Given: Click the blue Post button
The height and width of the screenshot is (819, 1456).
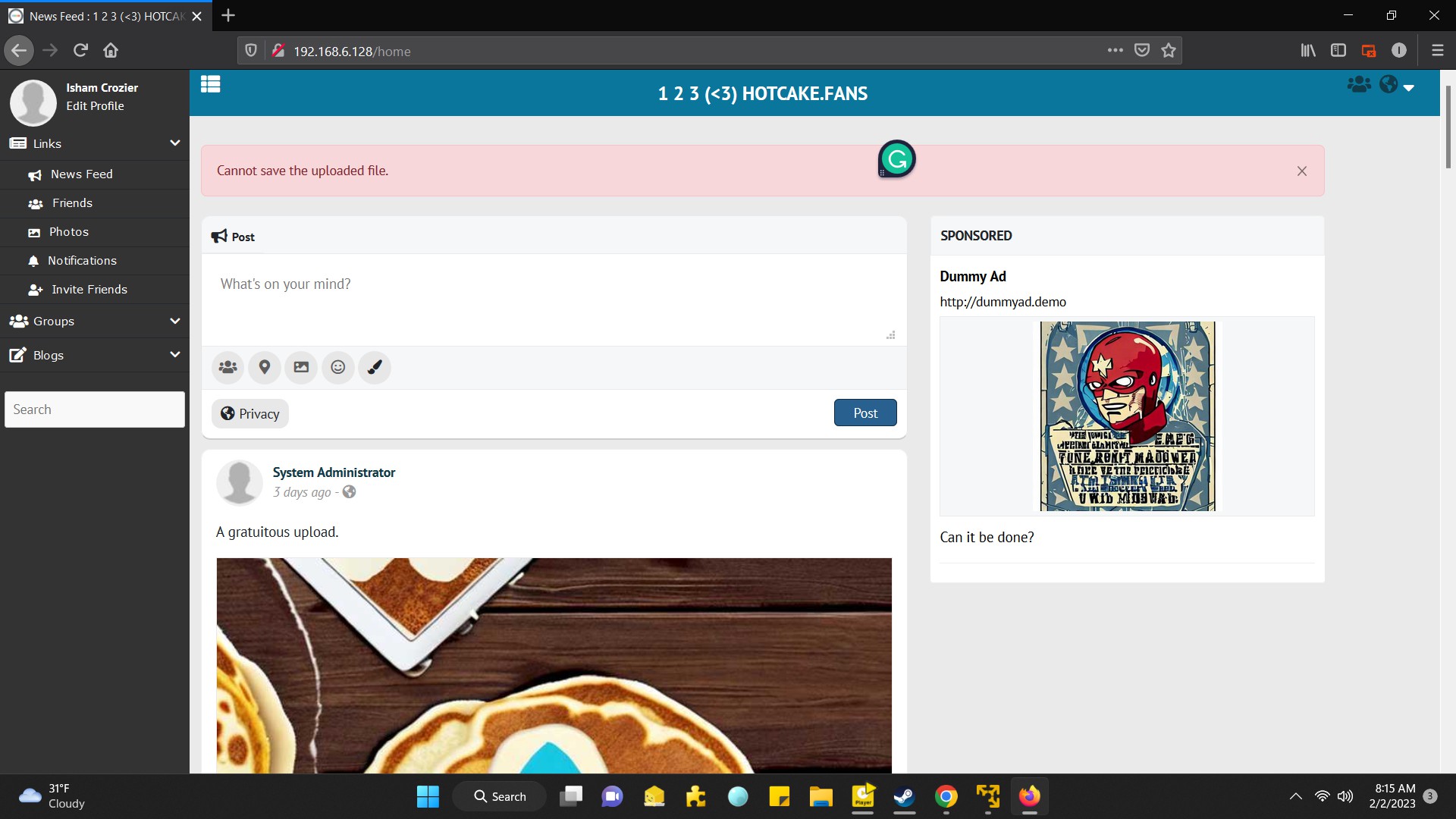Looking at the screenshot, I should [865, 413].
